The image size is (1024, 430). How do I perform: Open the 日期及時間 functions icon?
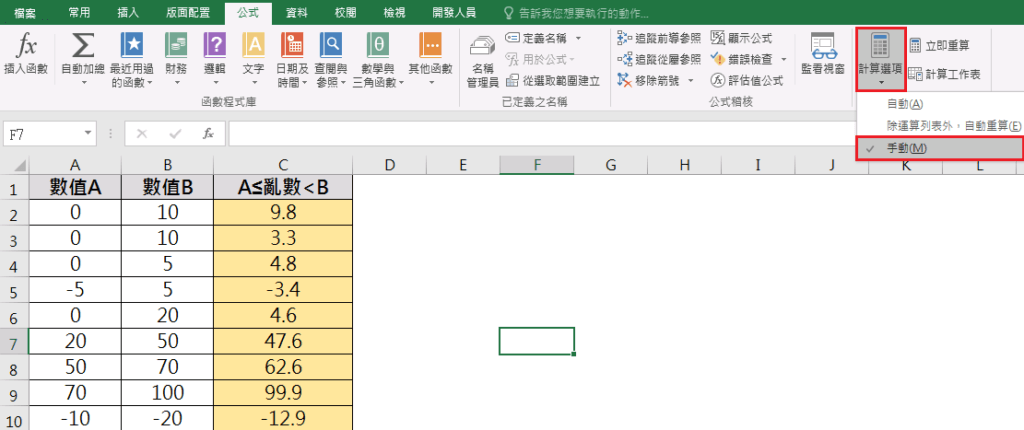[292, 46]
